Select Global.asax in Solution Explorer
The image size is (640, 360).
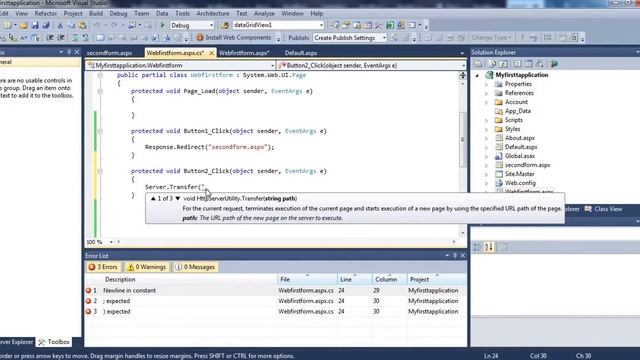pyautogui.click(x=520, y=156)
